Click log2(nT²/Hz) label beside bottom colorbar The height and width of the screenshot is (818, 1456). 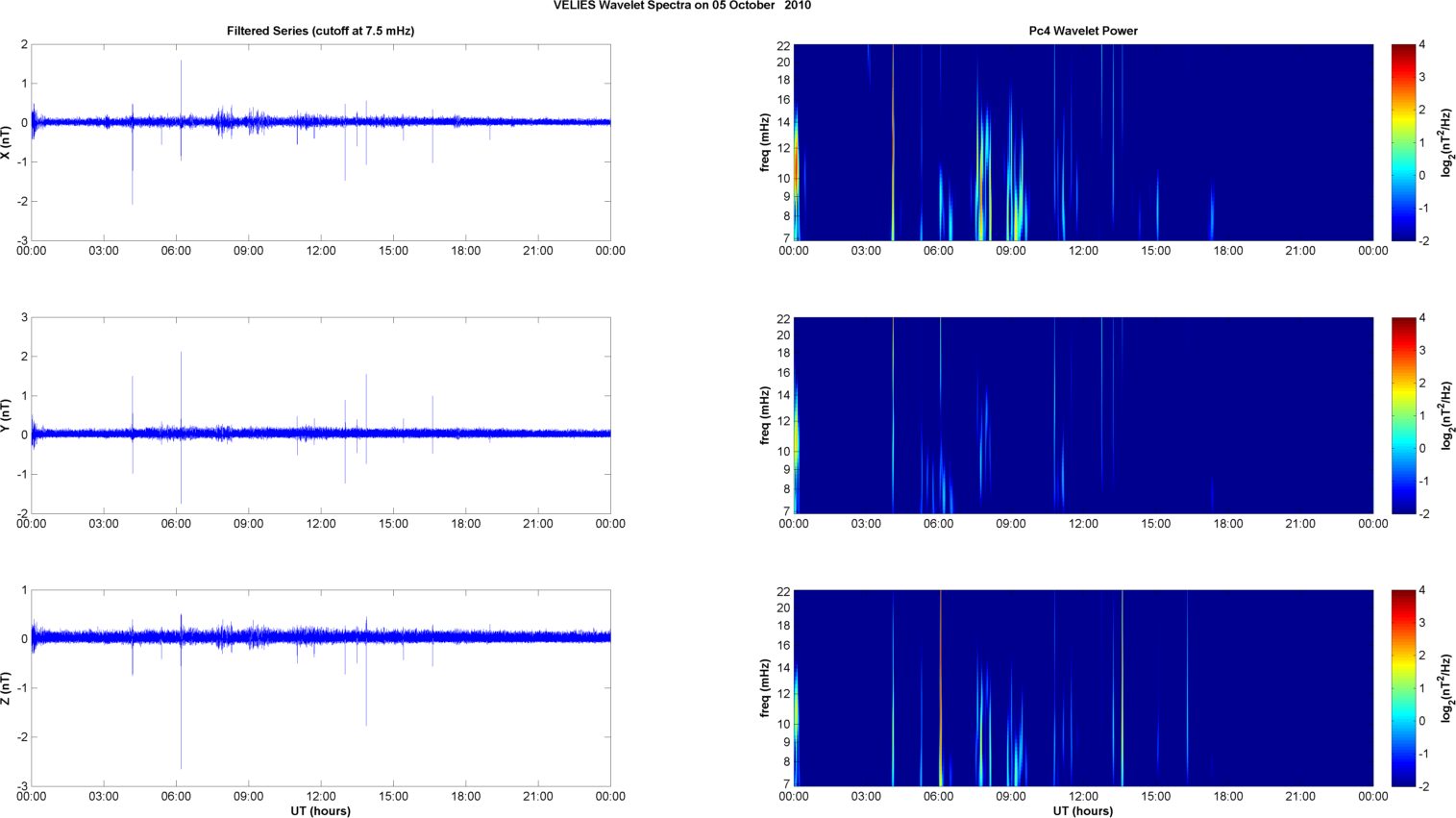pos(1446,688)
